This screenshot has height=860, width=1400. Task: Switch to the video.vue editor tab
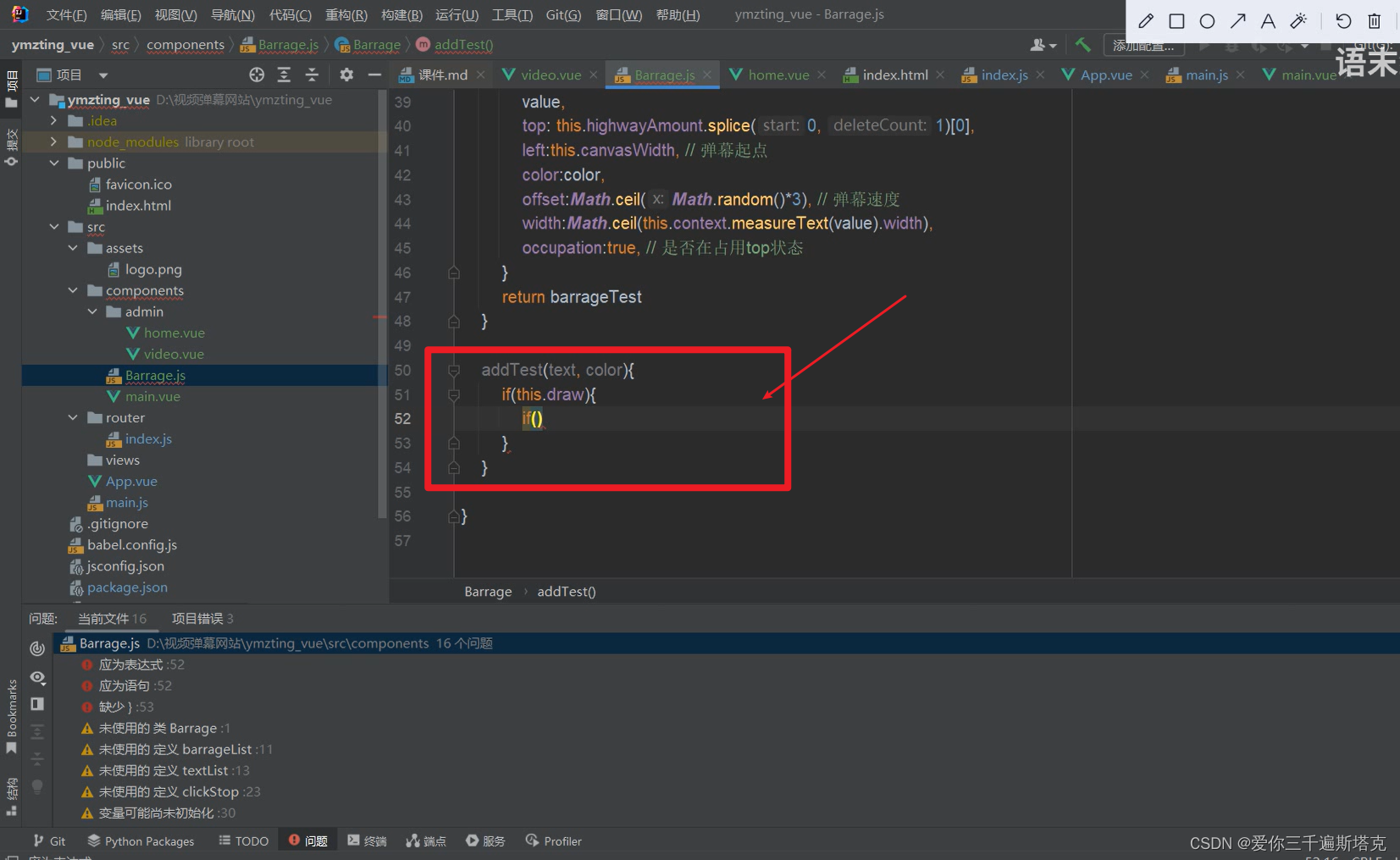coord(551,75)
